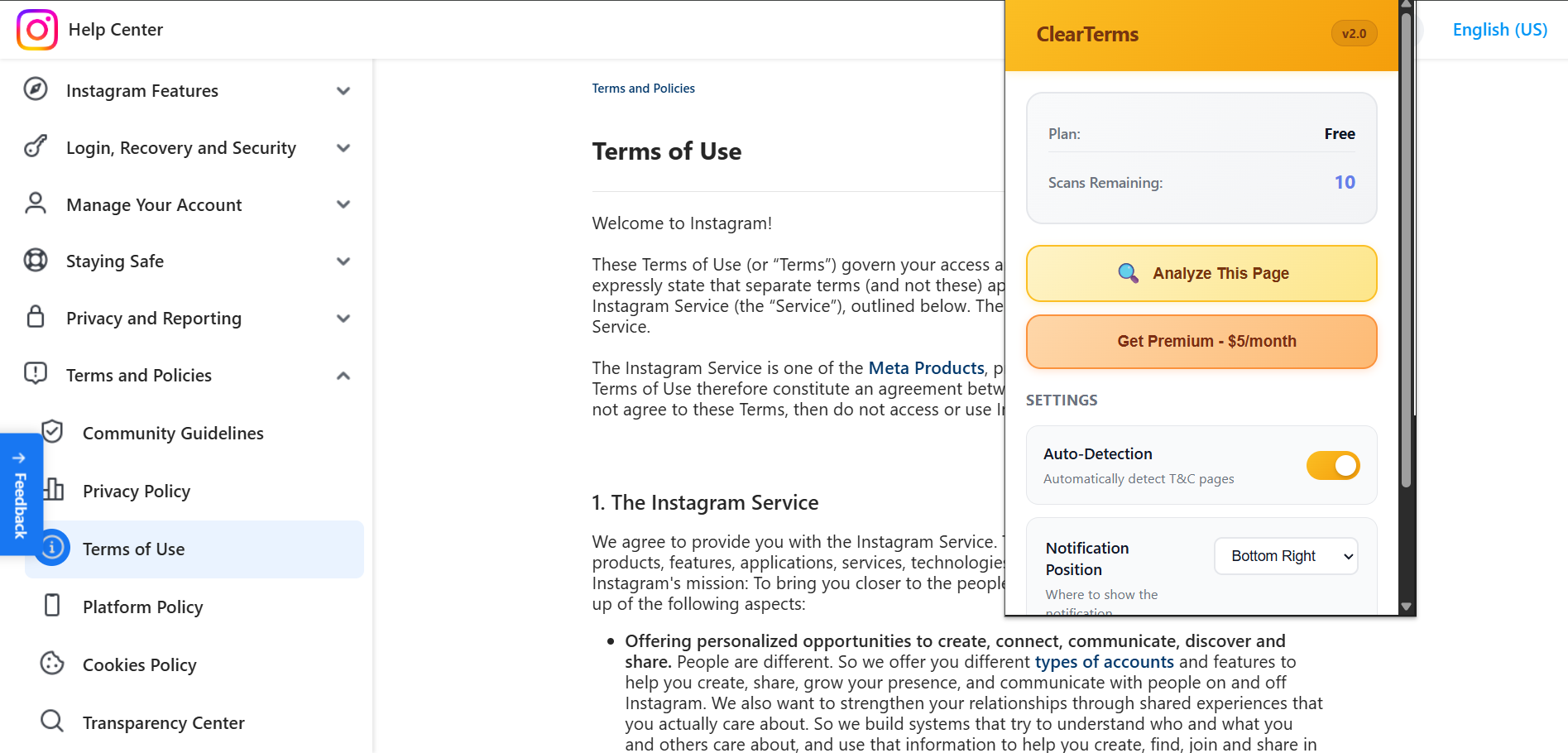Select Cookies Policy in the sidebar menu

[139, 664]
